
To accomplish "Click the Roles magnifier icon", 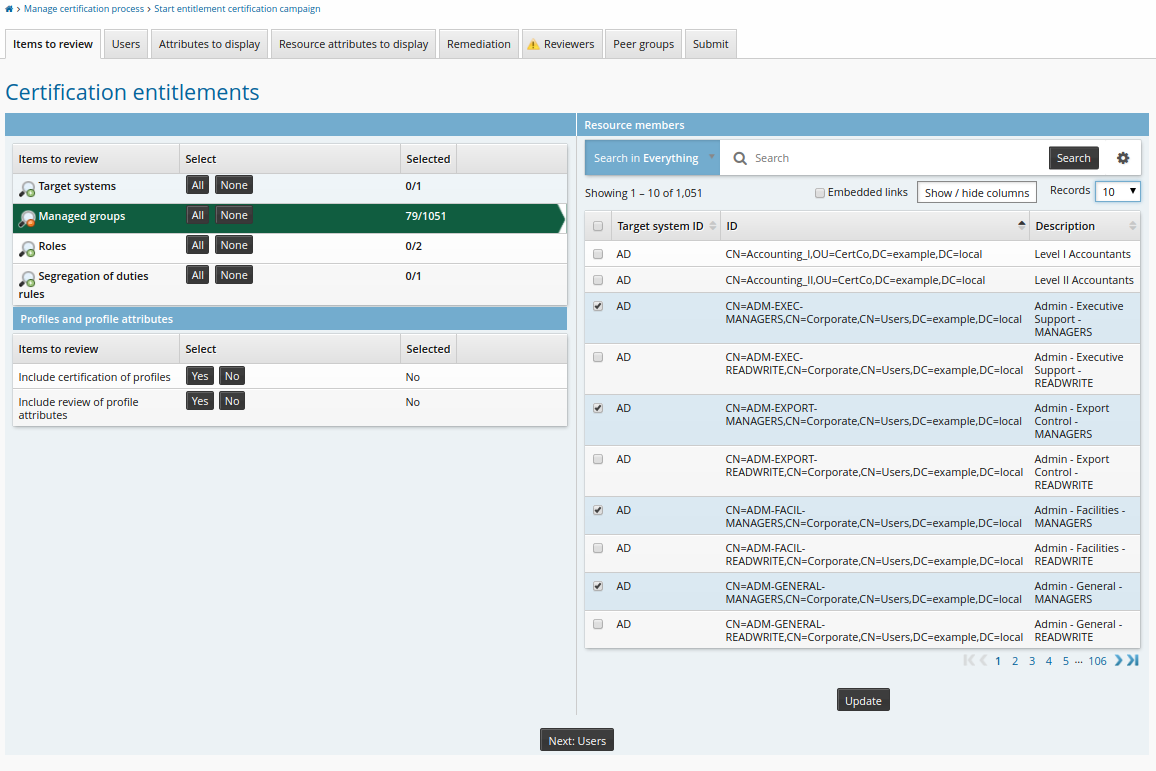I will point(27,248).
